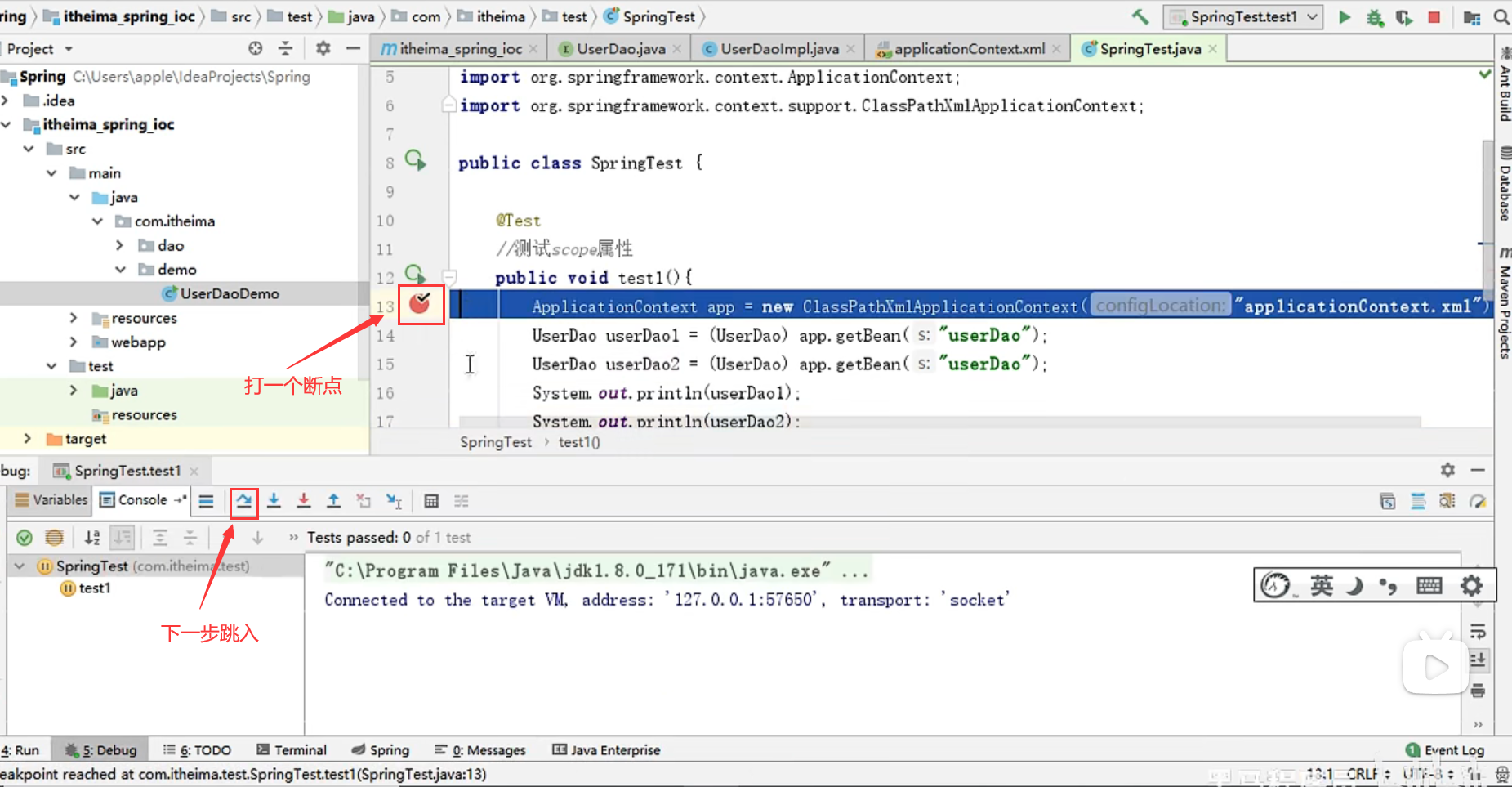Toggle scroll to end in the console side toolbar
Screen dimensions: 1512x787
coord(1478,660)
